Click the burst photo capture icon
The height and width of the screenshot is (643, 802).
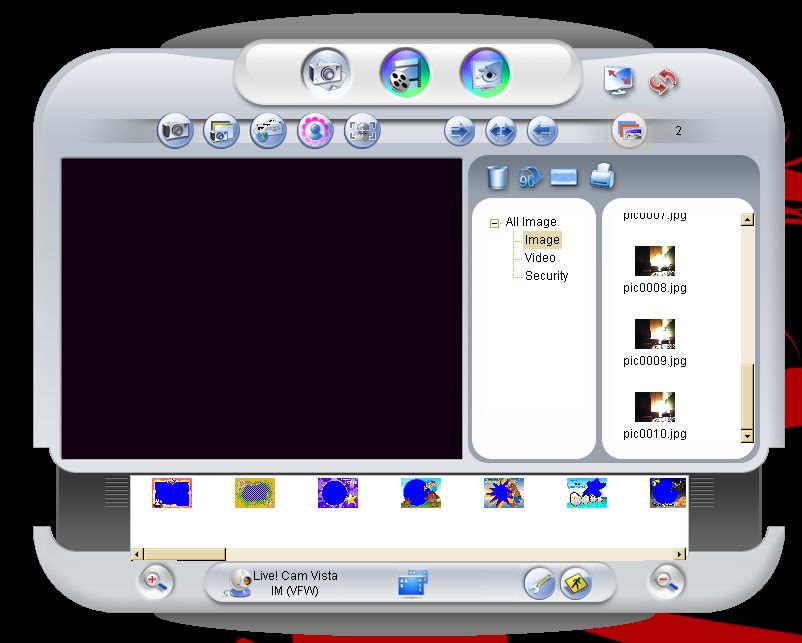coord(221,130)
